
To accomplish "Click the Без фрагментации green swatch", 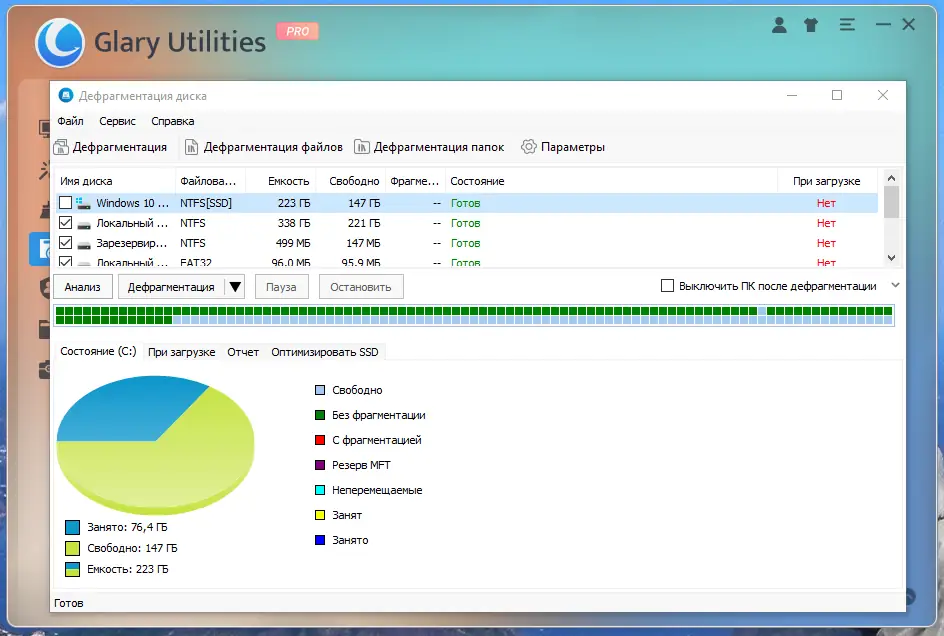I will click(x=320, y=415).
